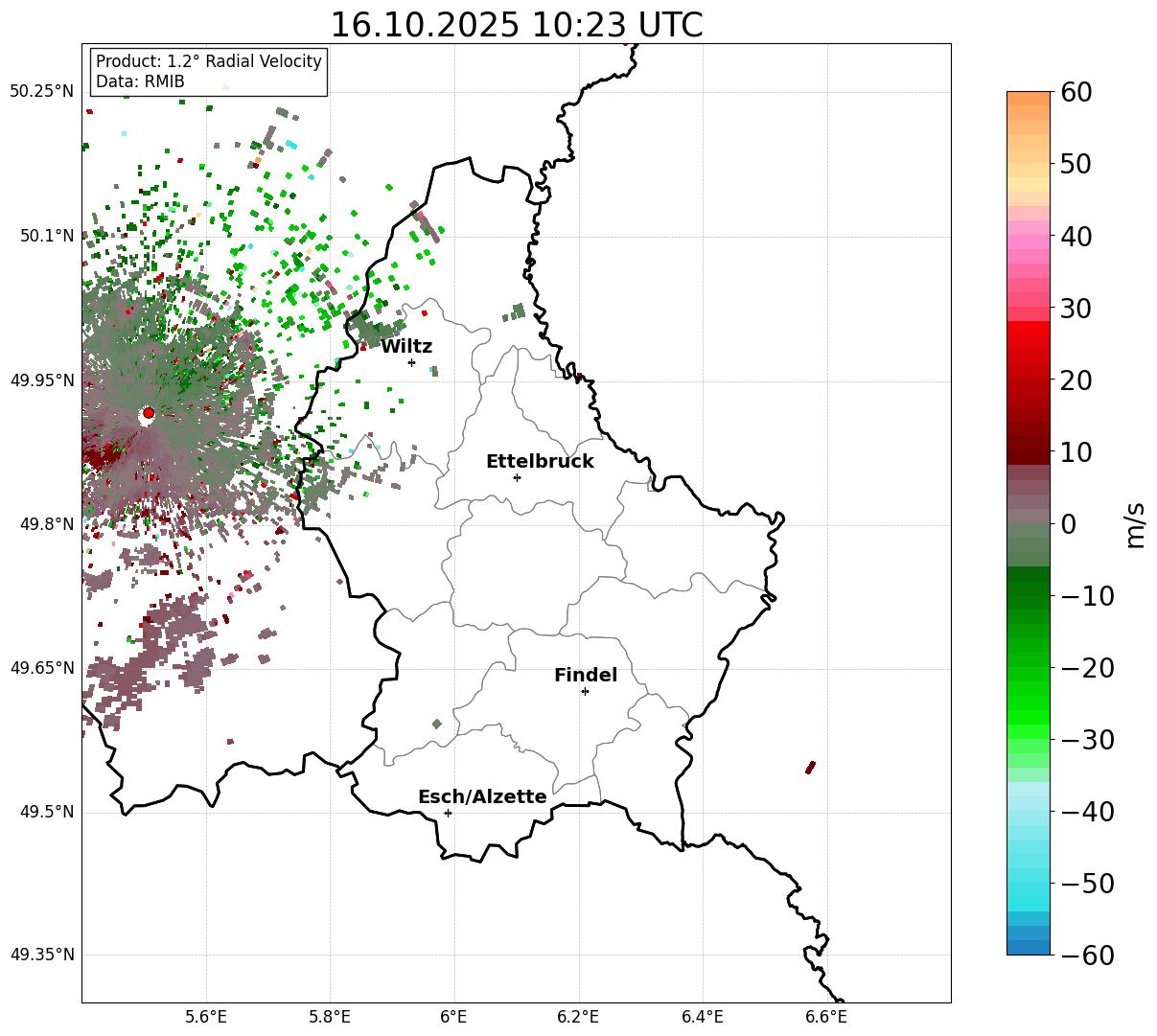This screenshot has width=1157, height=1036.
Task: Click the 'Data: RMIB' label
Action: click(140, 82)
